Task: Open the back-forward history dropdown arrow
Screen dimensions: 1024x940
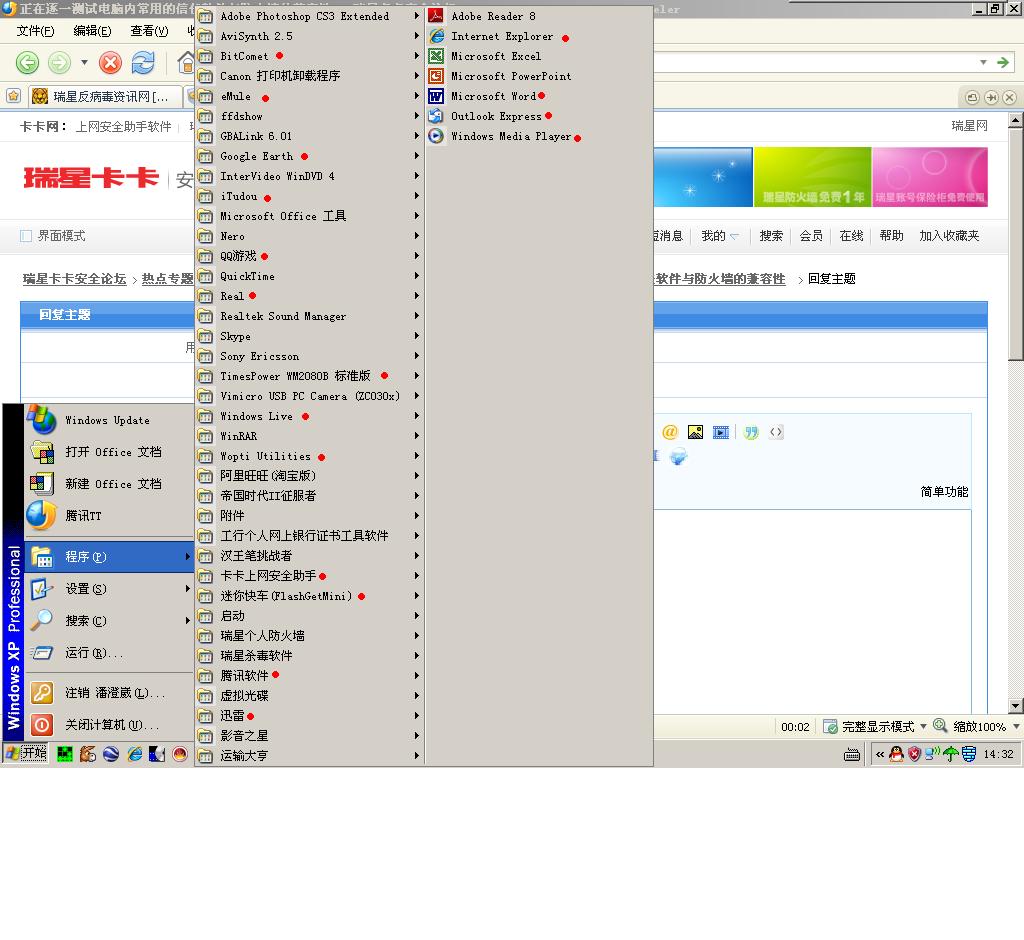Action: click(84, 63)
